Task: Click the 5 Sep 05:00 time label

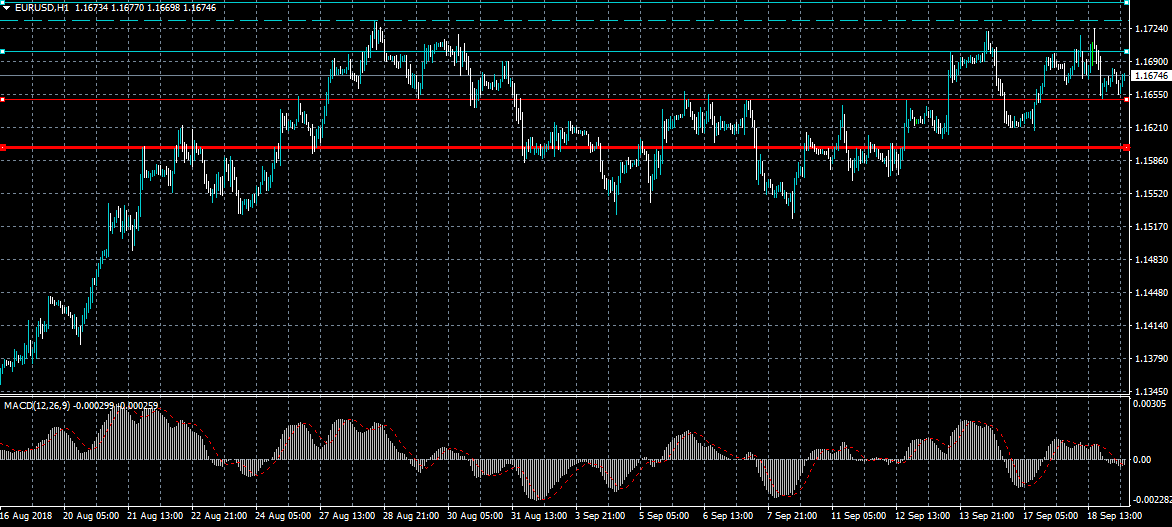Action: click(665, 517)
